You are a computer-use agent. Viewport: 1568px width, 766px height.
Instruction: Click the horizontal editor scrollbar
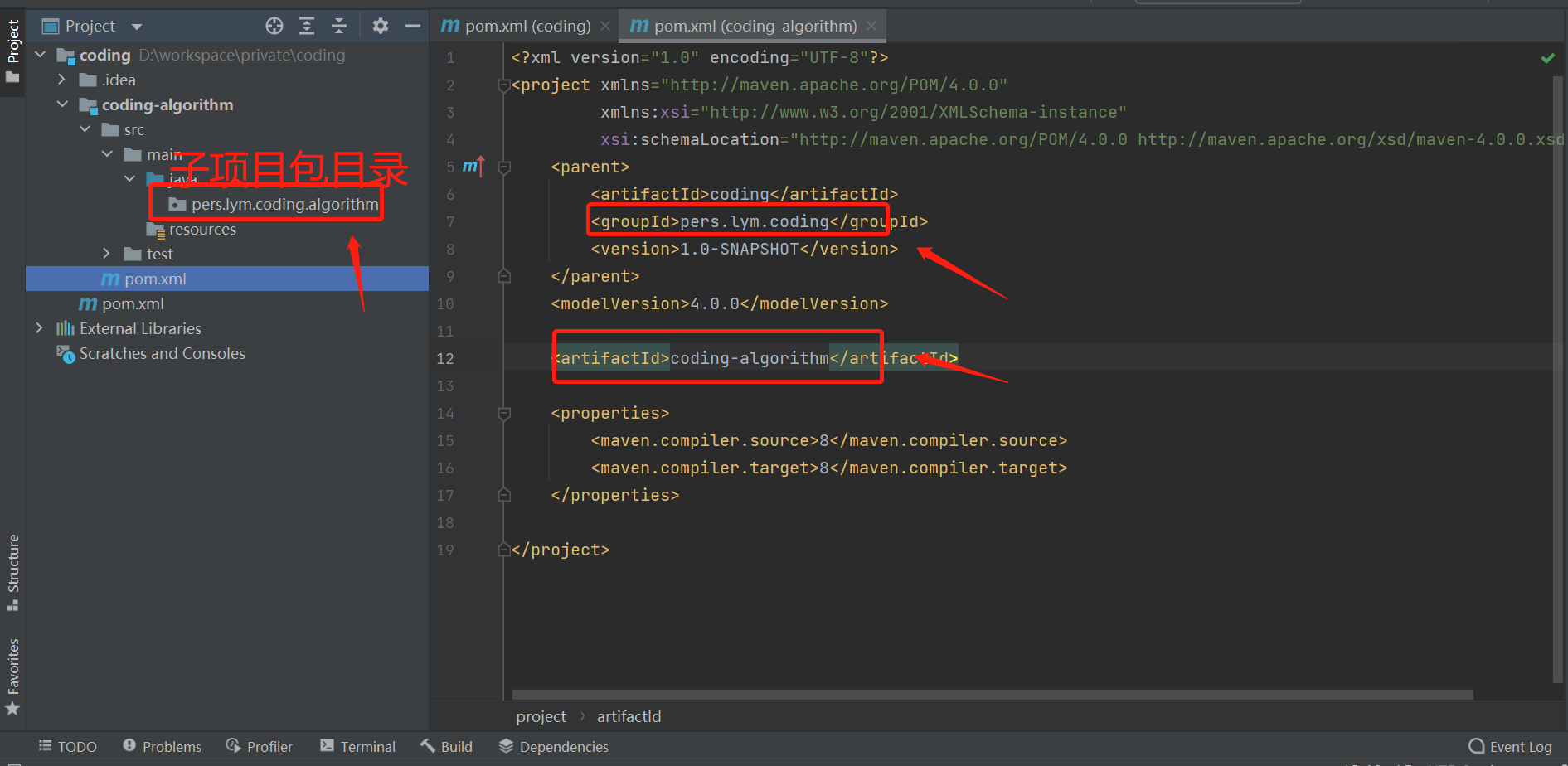pyautogui.click(x=993, y=695)
